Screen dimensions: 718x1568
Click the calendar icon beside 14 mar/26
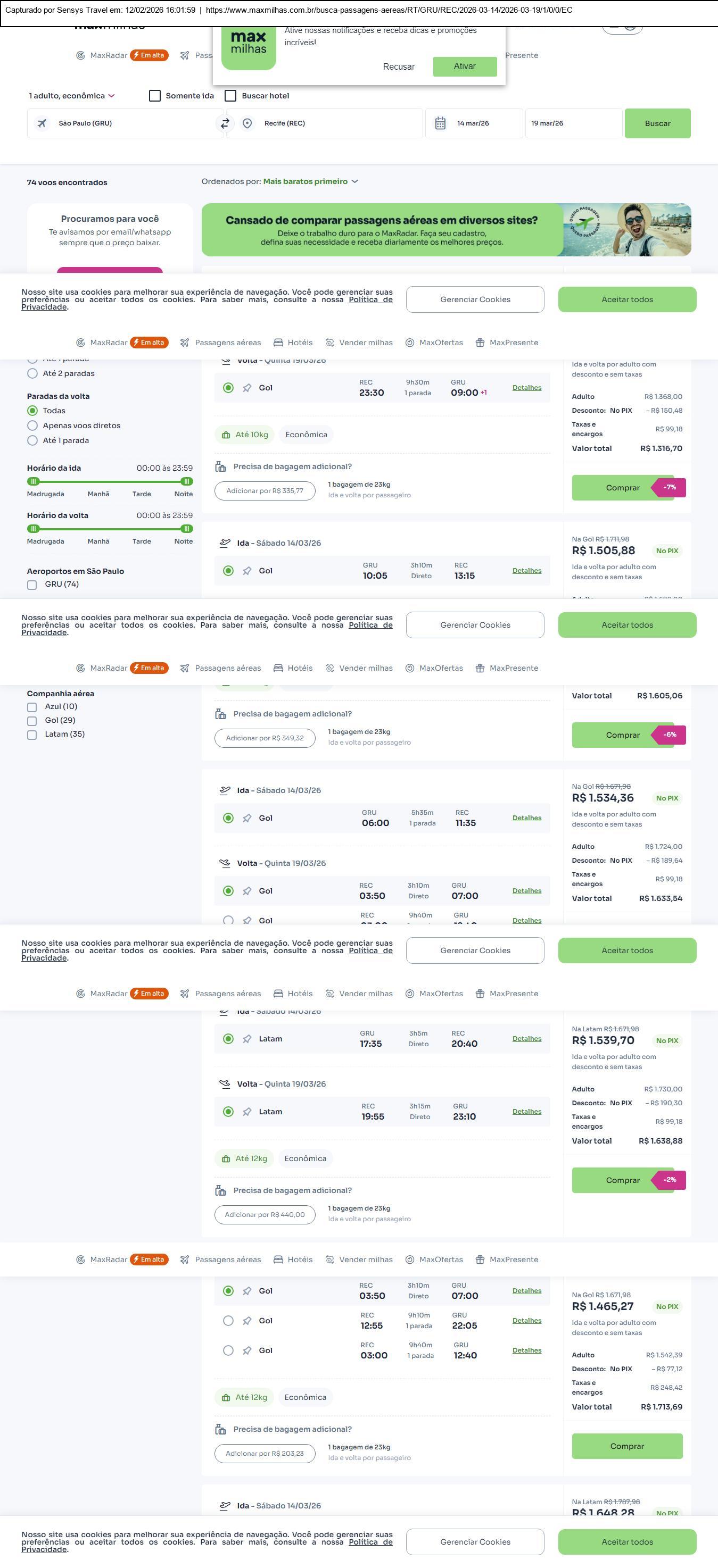440,123
